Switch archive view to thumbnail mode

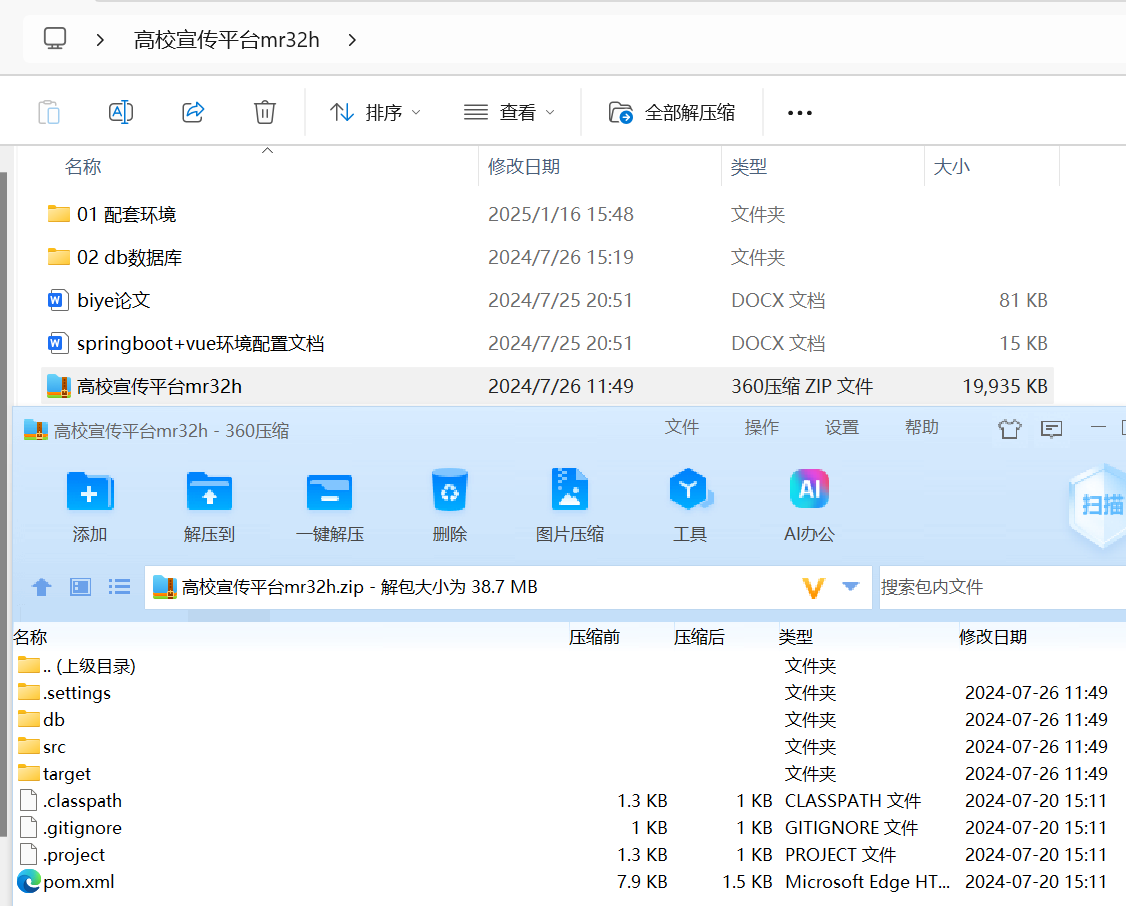[79, 587]
